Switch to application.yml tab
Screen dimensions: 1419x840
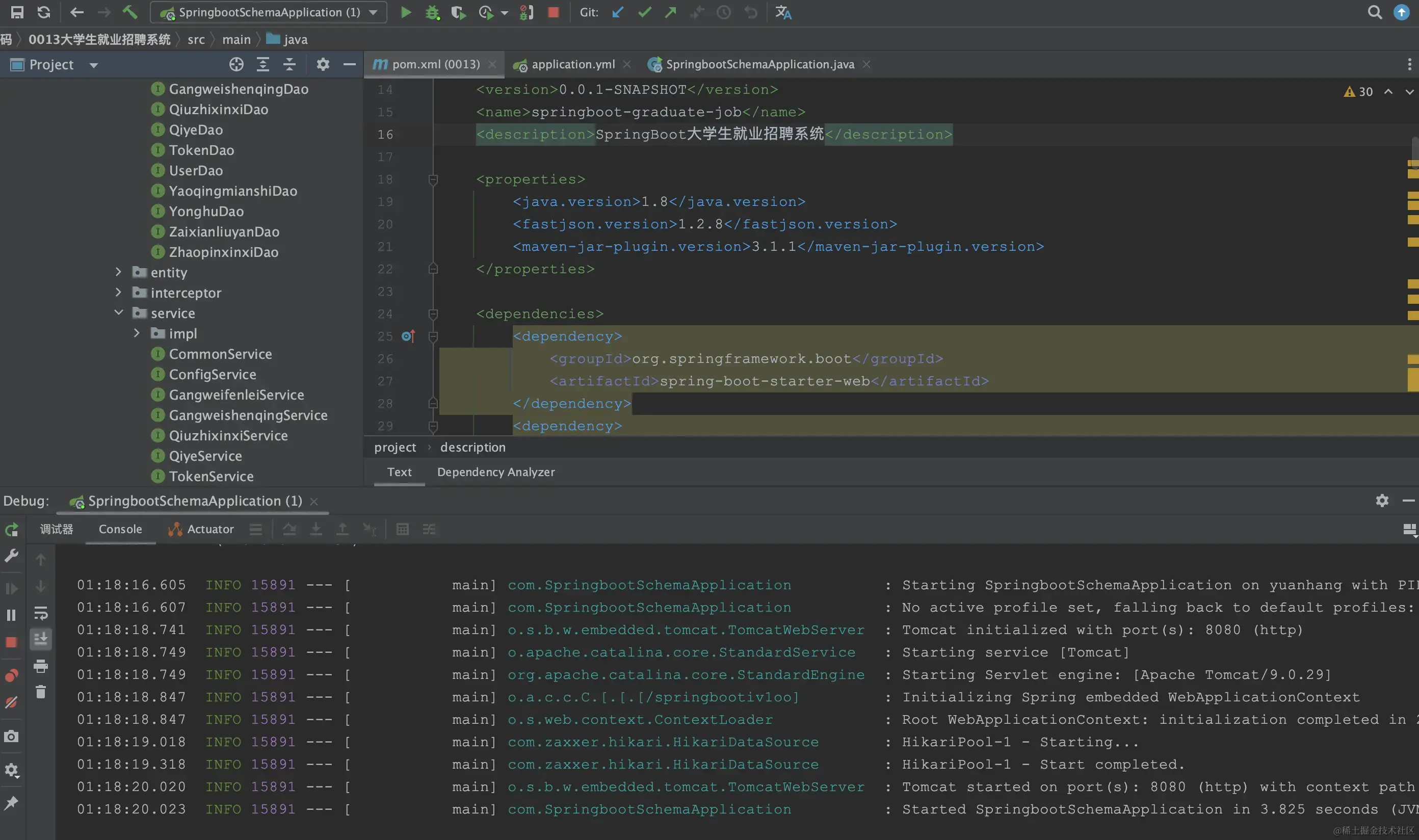(572, 65)
